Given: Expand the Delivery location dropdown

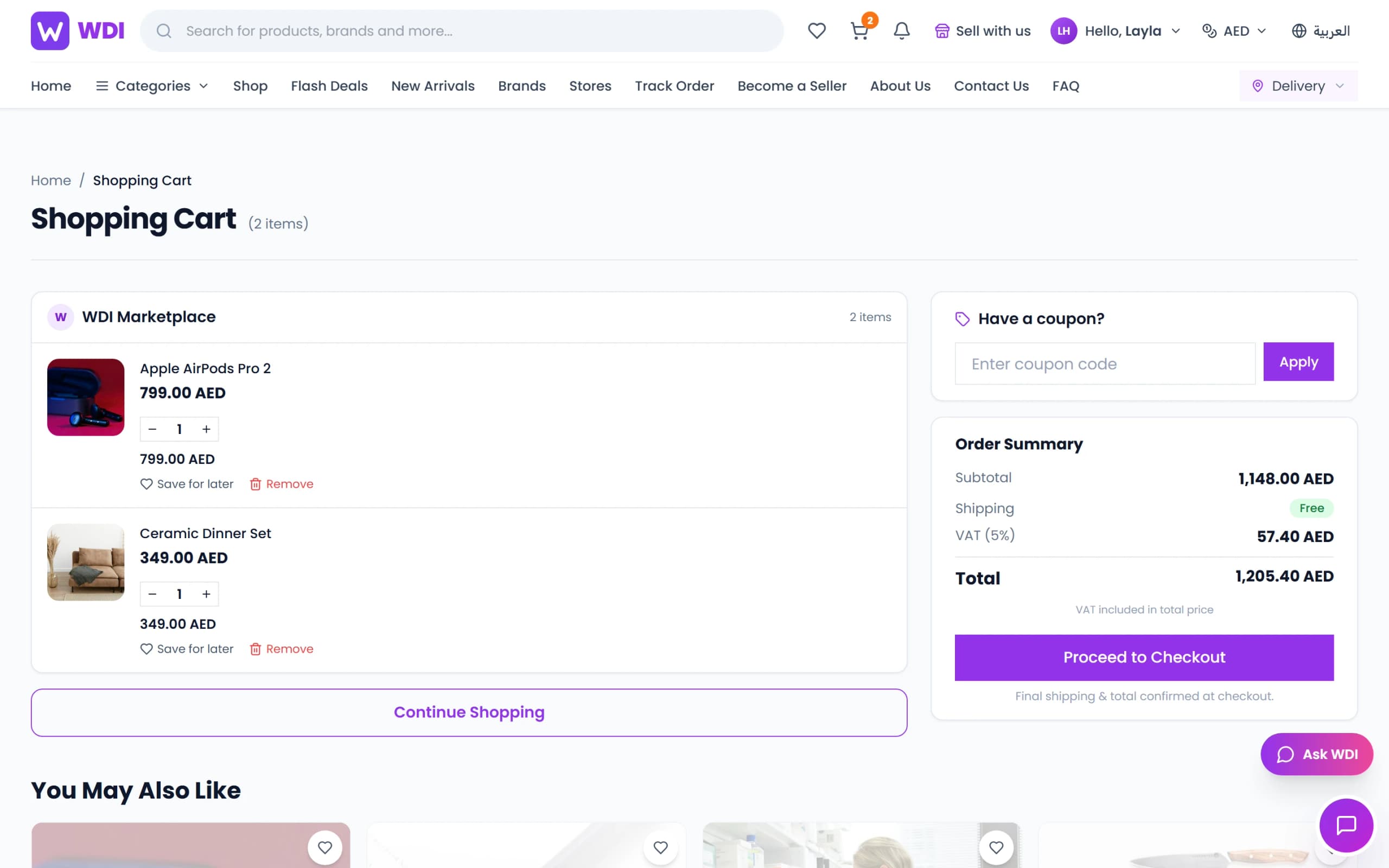Looking at the screenshot, I should click(x=1298, y=86).
